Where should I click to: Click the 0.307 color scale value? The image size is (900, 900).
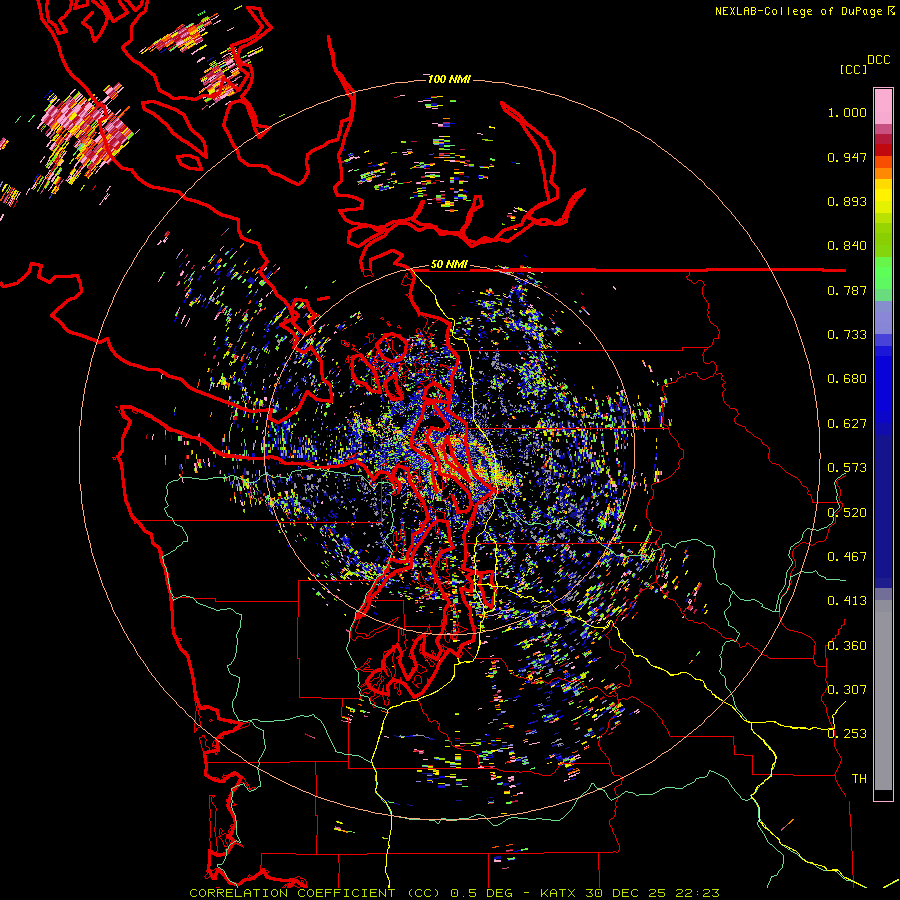click(x=847, y=690)
